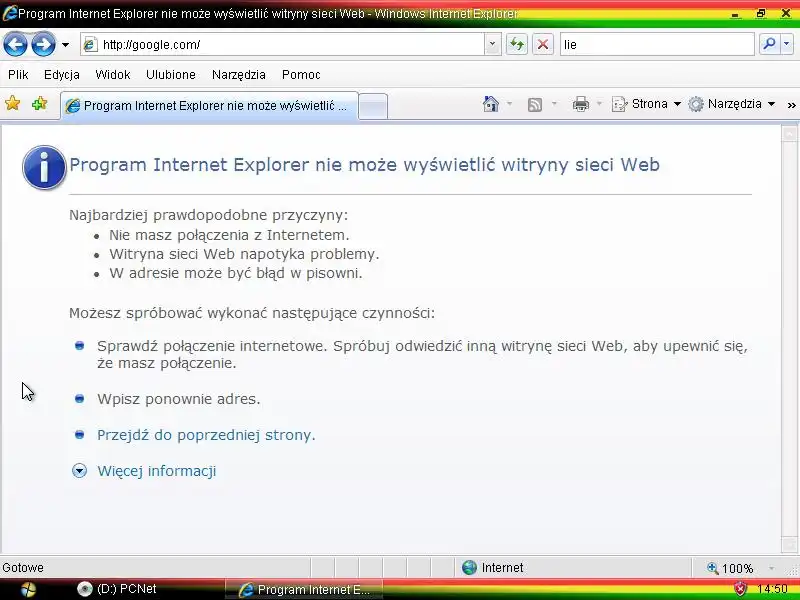Stop loading with the red X icon
This screenshot has width=800, height=600.
click(x=543, y=44)
